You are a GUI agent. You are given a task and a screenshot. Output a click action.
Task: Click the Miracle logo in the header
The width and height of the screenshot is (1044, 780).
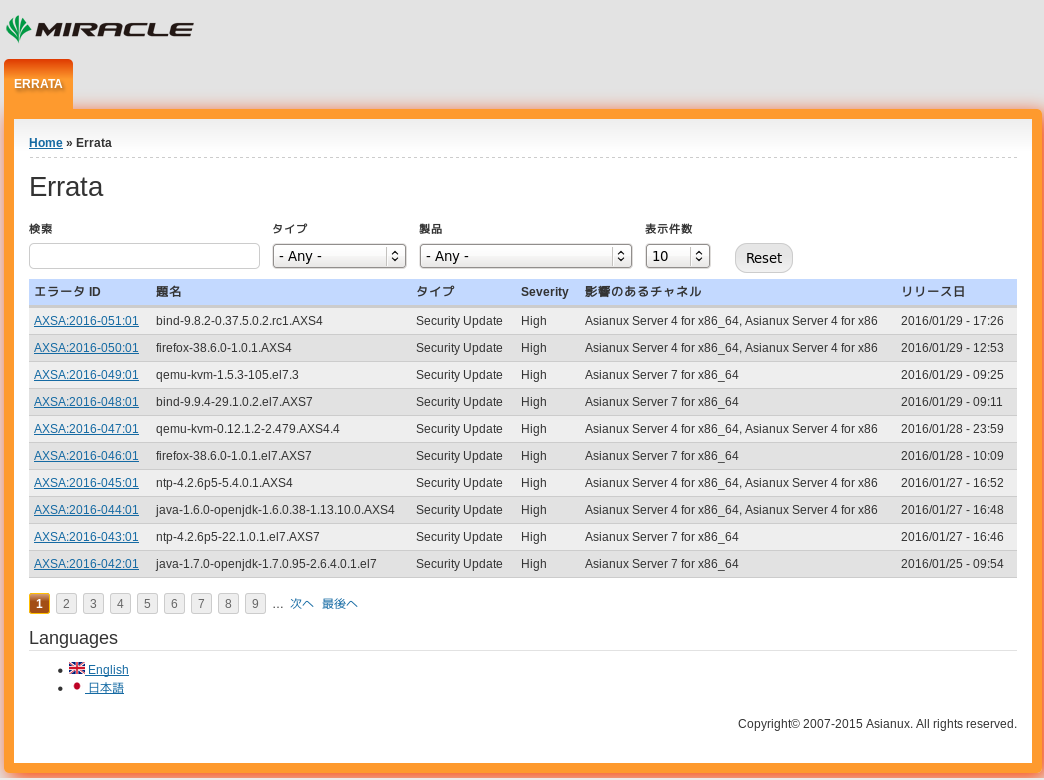click(x=100, y=29)
